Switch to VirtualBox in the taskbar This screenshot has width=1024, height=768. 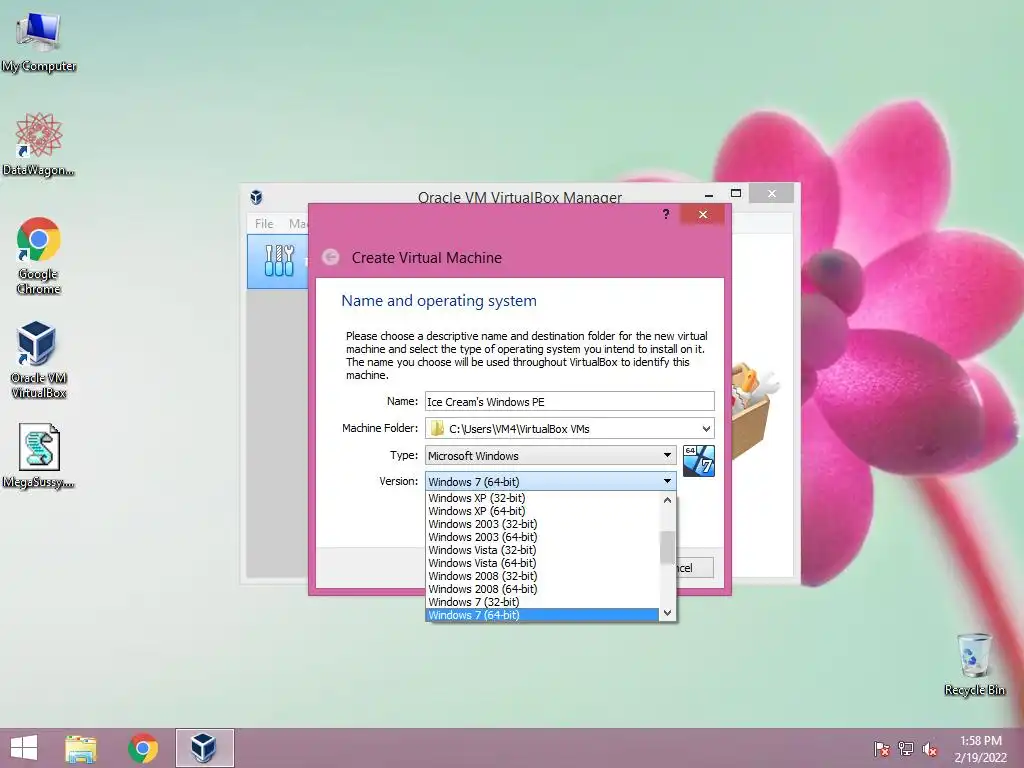click(x=204, y=748)
